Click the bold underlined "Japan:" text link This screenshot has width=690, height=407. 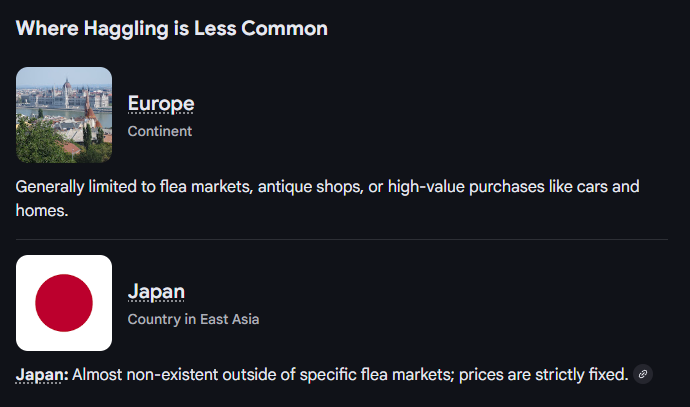pyautogui.click(x=42, y=375)
